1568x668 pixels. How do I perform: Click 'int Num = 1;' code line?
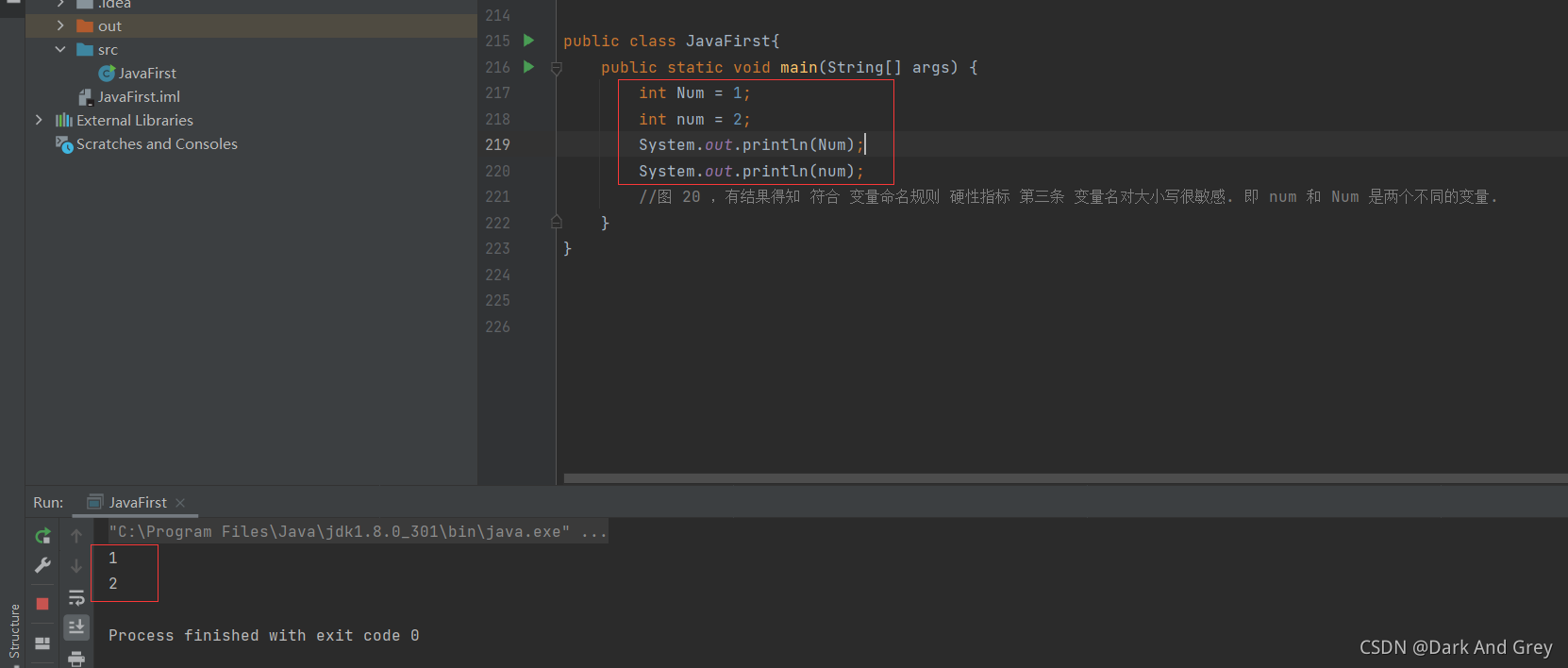coord(694,92)
